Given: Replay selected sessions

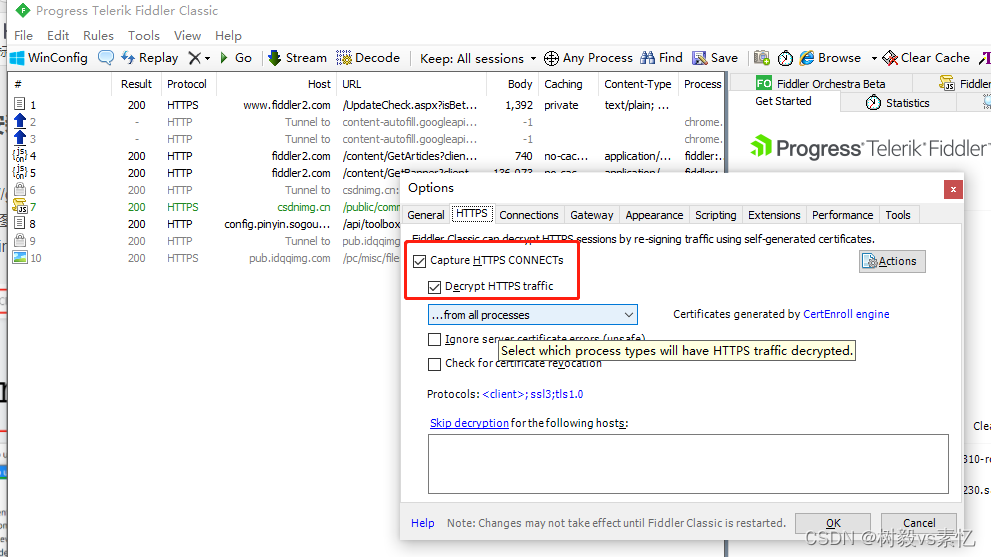Looking at the screenshot, I should (150, 58).
